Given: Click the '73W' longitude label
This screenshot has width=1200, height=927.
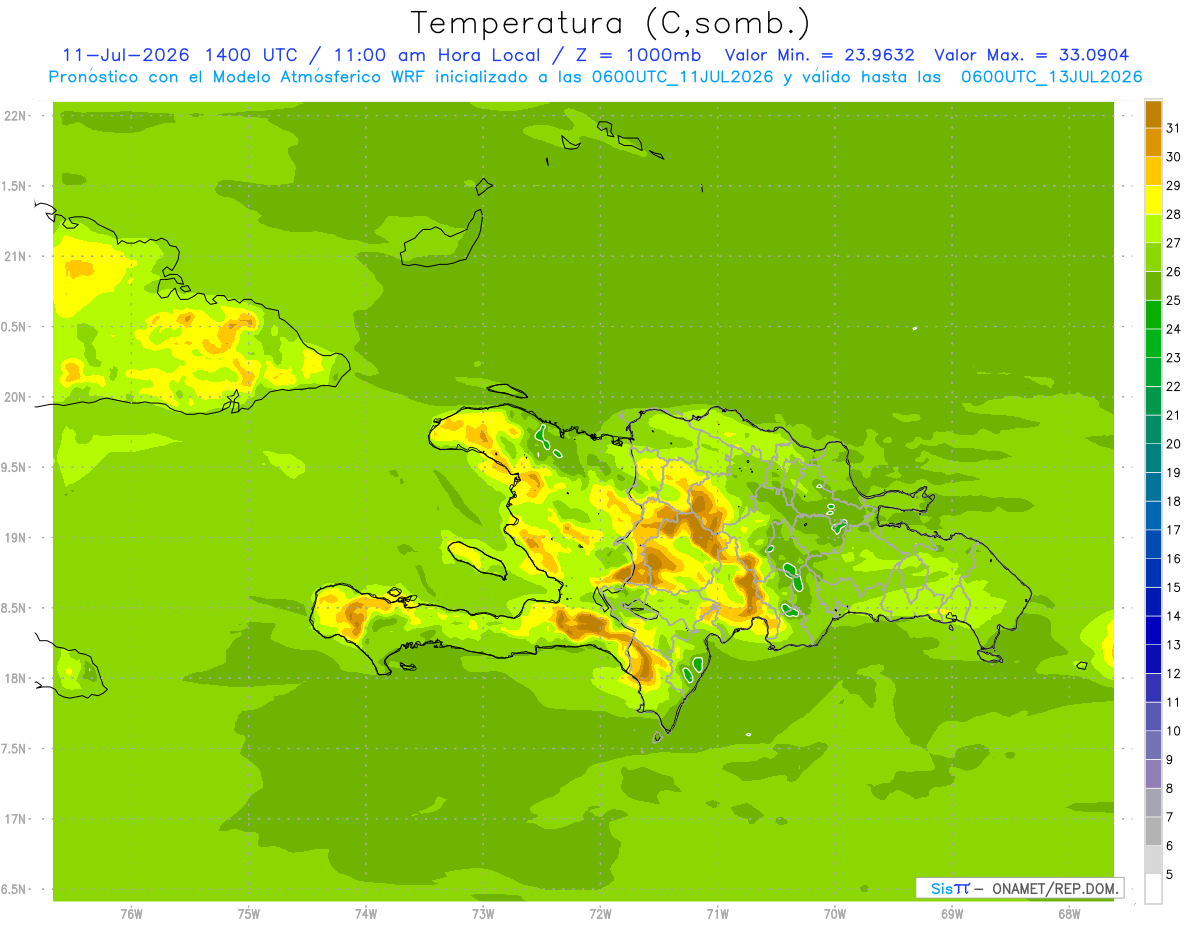Looking at the screenshot, I should (x=483, y=914).
